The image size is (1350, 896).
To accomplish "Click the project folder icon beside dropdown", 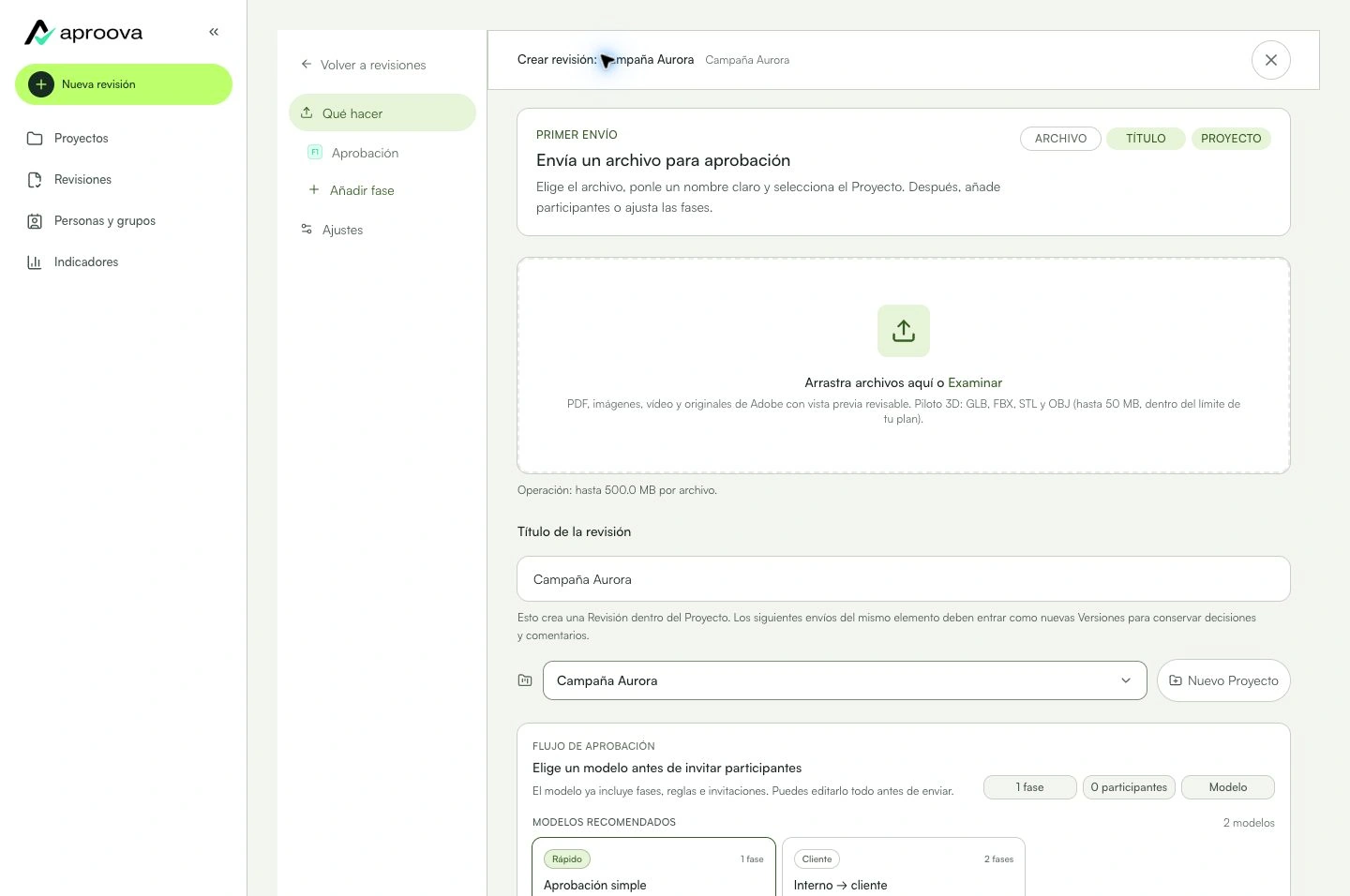I will coord(525,680).
